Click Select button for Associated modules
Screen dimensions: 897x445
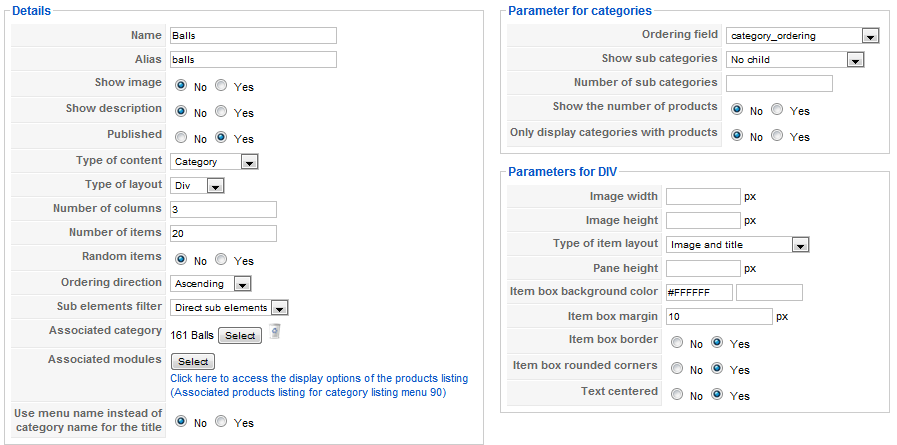coord(193,361)
